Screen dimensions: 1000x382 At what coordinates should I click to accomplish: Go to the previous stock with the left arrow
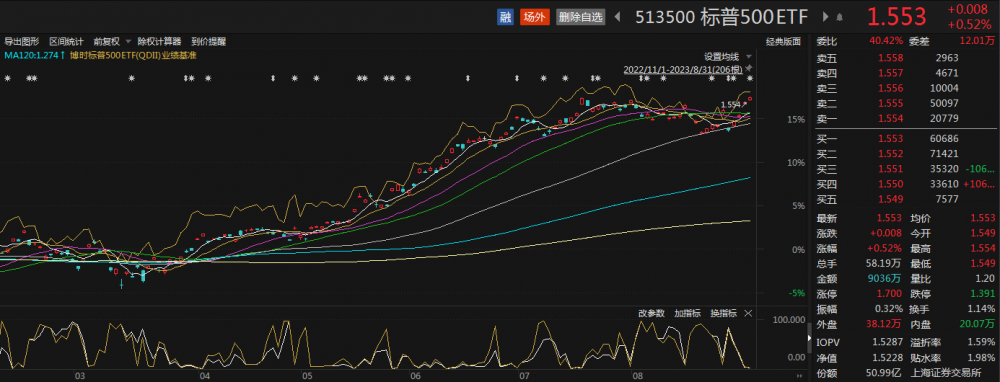pos(617,17)
